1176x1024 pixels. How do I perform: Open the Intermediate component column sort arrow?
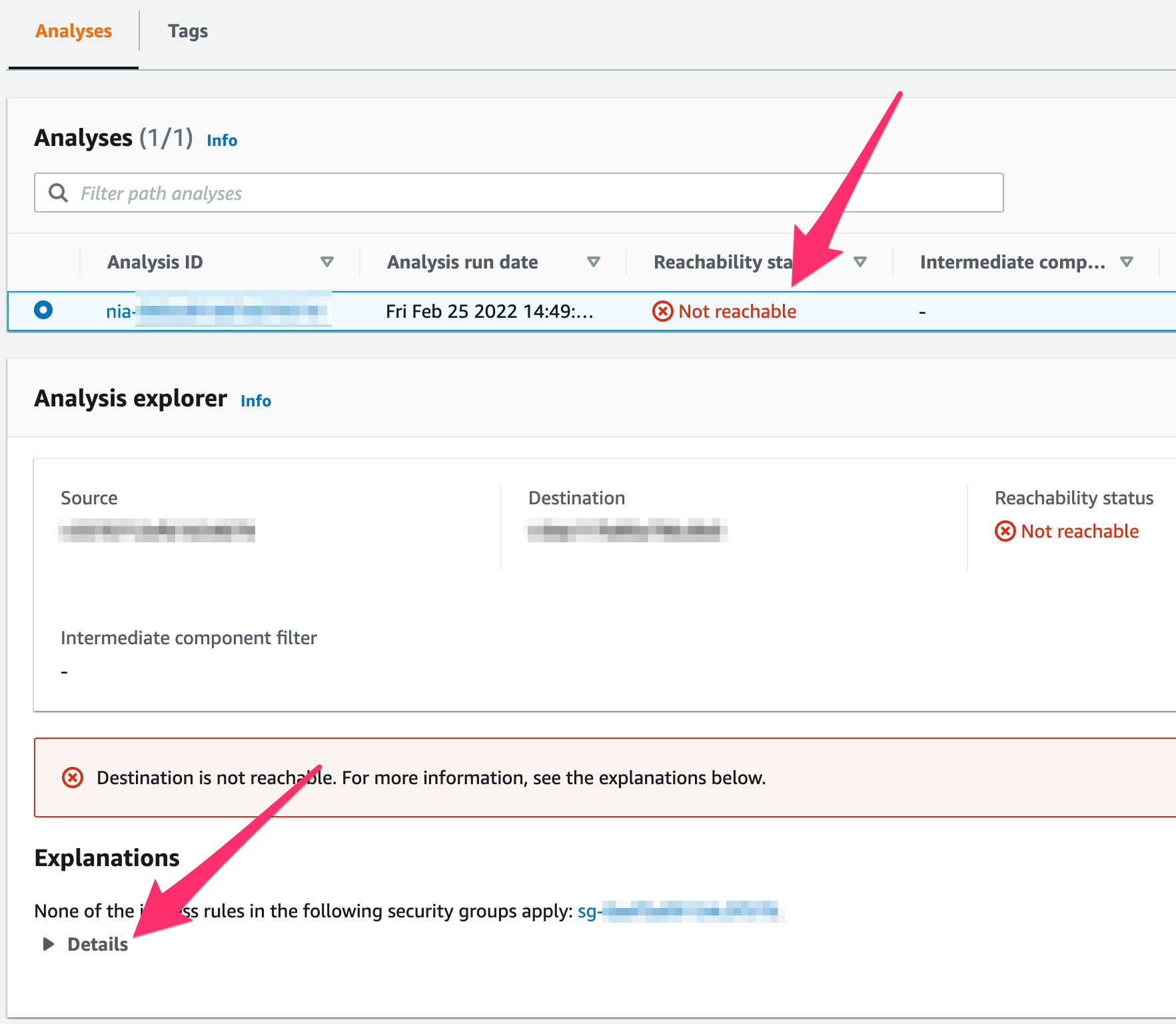coord(1126,262)
